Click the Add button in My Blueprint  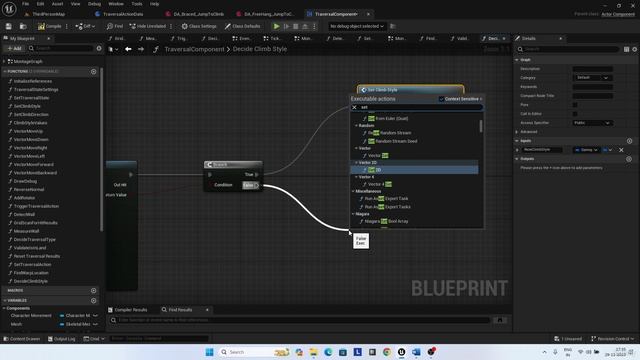pos(14,48)
